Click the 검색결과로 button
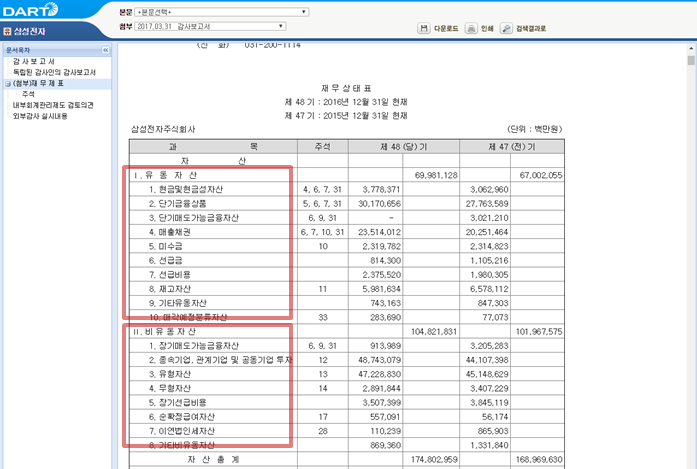 click(531, 28)
